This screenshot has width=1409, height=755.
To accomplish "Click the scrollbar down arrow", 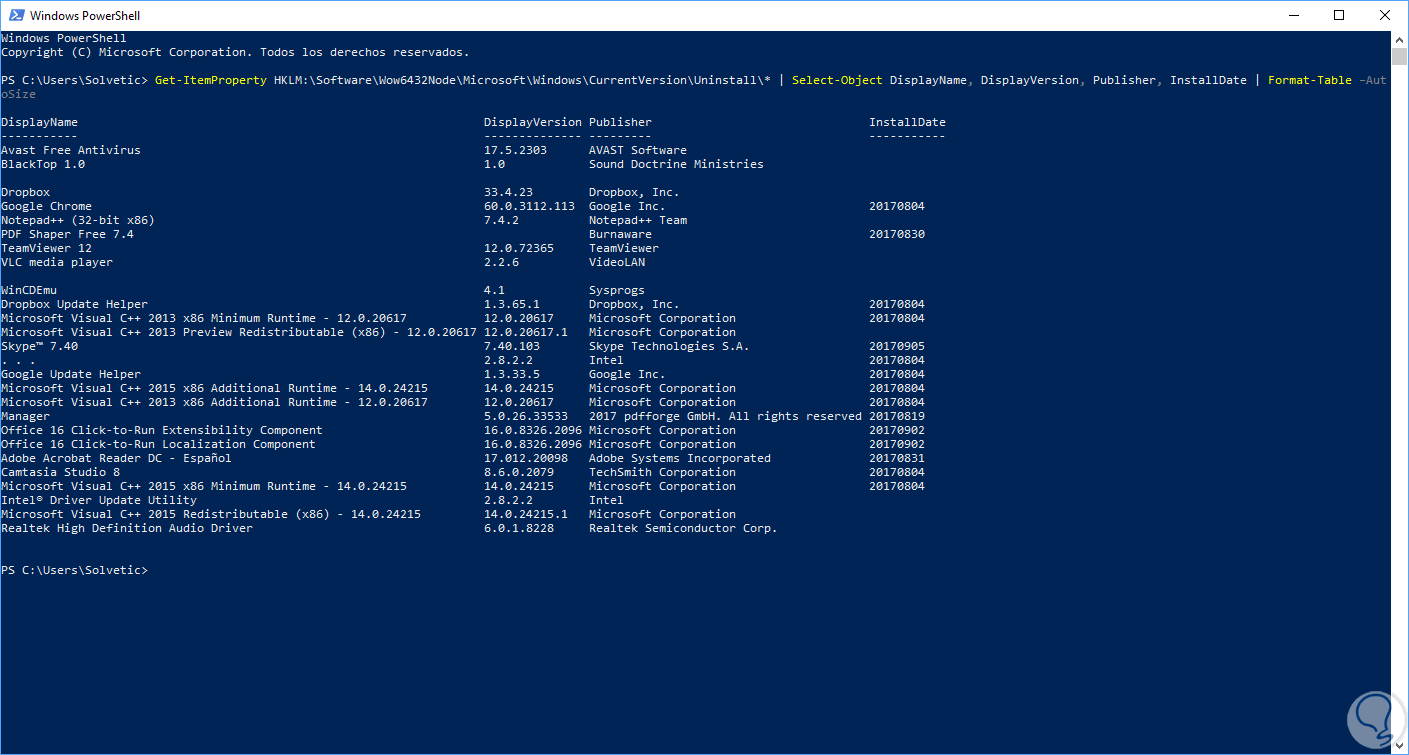I will (x=1399, y=746).
